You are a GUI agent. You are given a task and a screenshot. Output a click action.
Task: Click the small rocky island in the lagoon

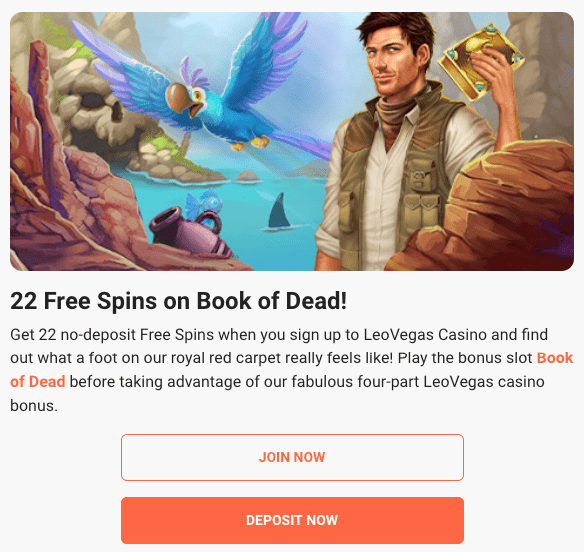248,176
